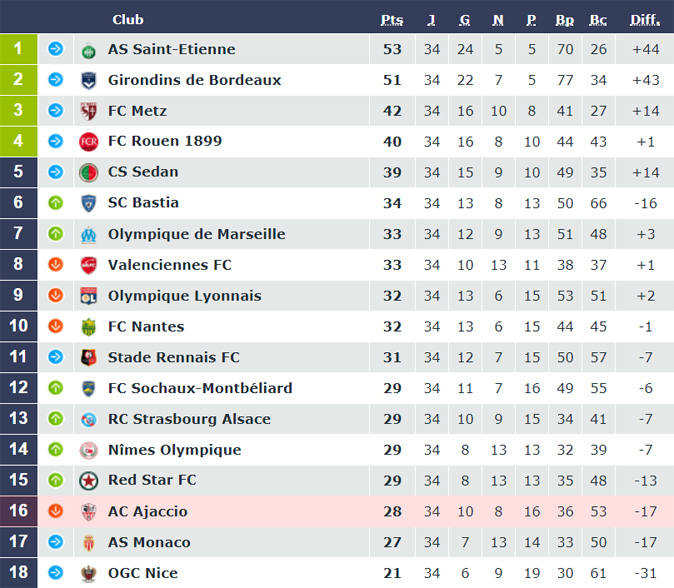Click the Olympique de Marseille logo
Screen dimensions: 674x588
pyautogui.click(x=89, y=235)
